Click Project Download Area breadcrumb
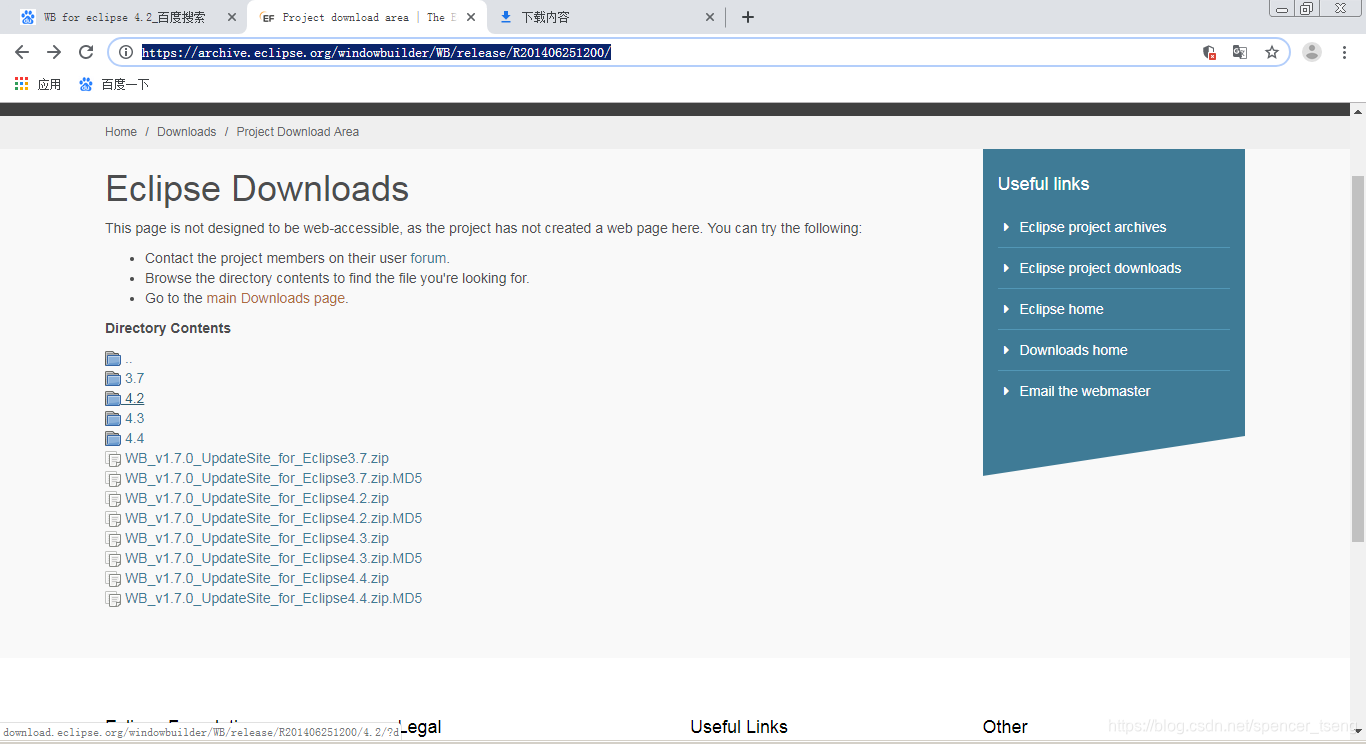This screenshot has width=1366, height=744. [x=298, y=132]
